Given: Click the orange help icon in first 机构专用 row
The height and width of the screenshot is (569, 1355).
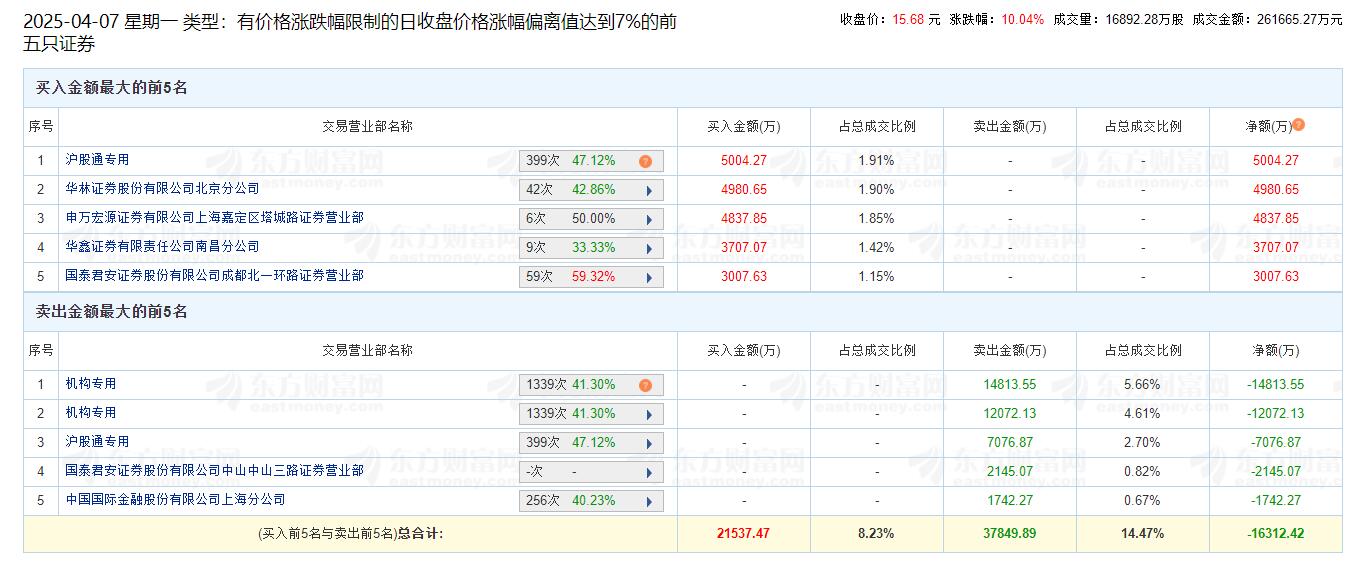Looking at the screenshot, I should coord(645,385).
